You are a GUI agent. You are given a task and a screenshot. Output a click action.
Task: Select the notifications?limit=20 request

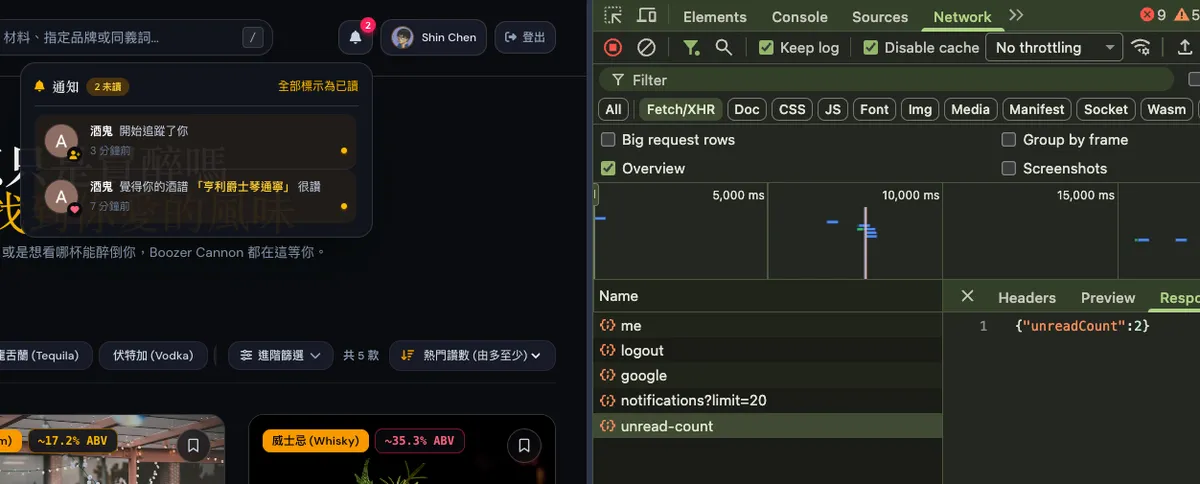[x=767, y=401]
